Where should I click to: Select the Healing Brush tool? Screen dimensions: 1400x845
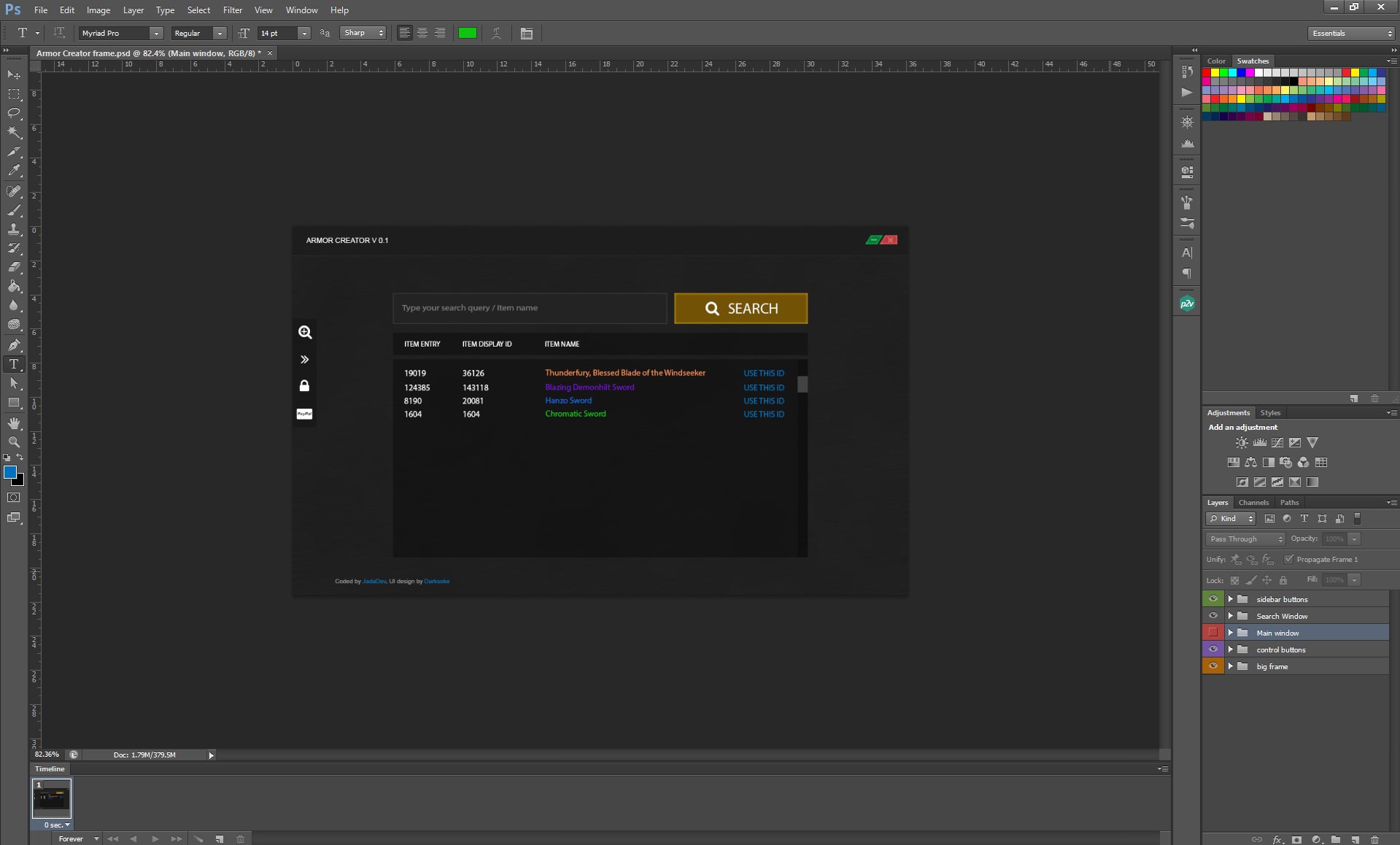click(14, 191)
